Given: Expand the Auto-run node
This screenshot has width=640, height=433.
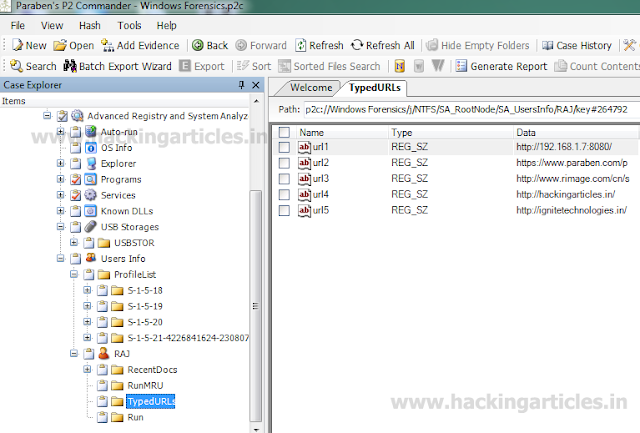Looking at the screenshot, I should pyautogui.click(x=60, y=131).
